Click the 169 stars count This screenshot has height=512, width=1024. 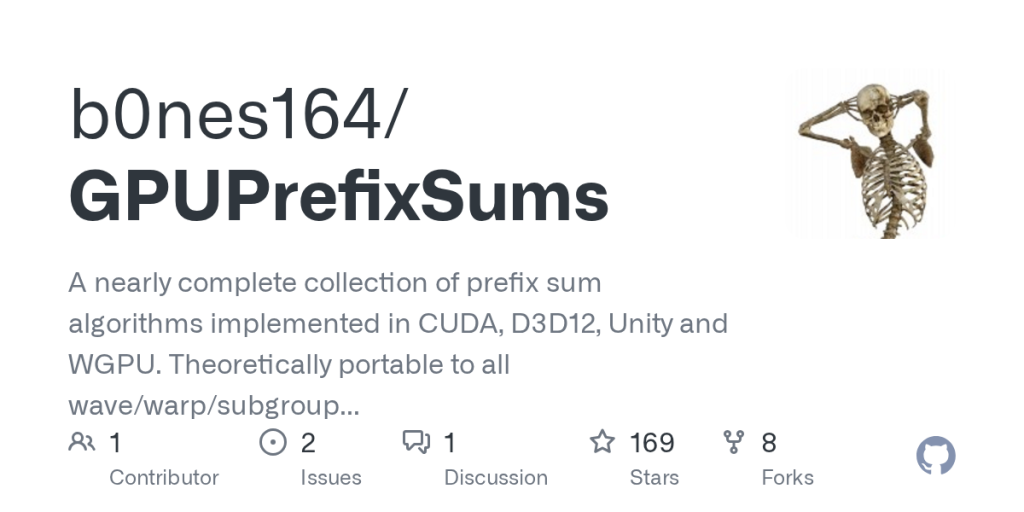[652, 442]
